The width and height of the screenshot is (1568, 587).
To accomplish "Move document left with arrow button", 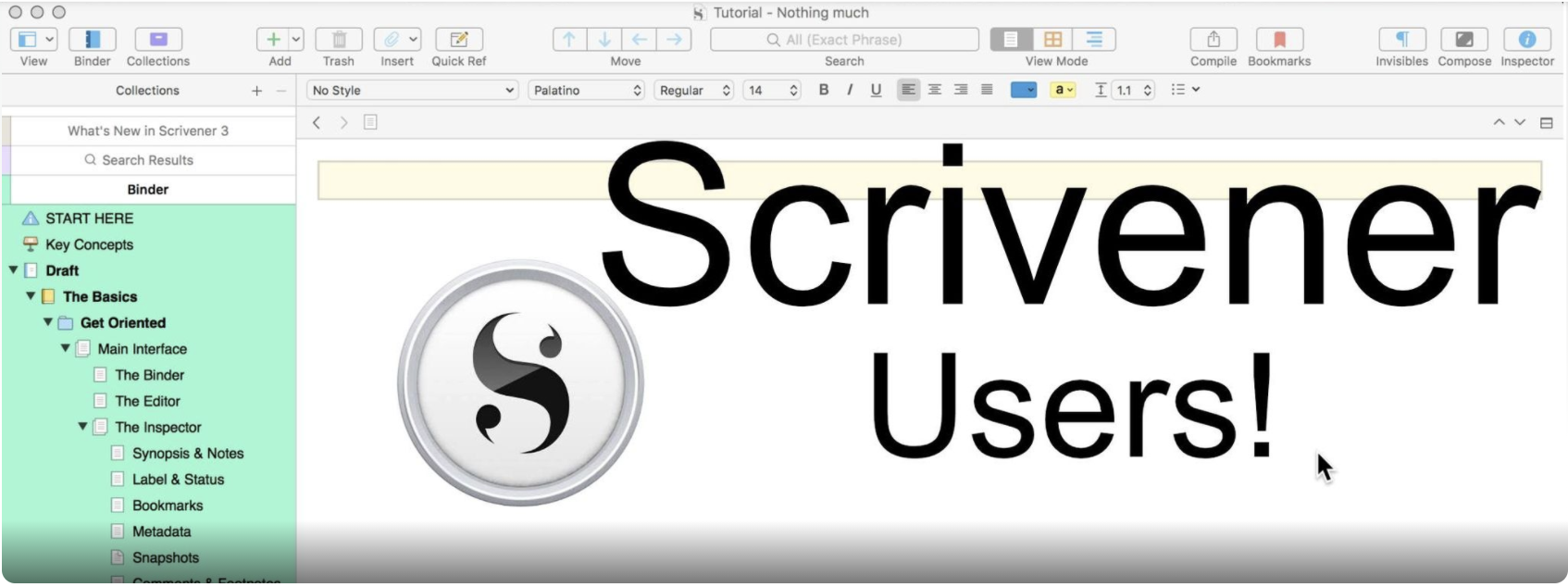I will 639,40.
